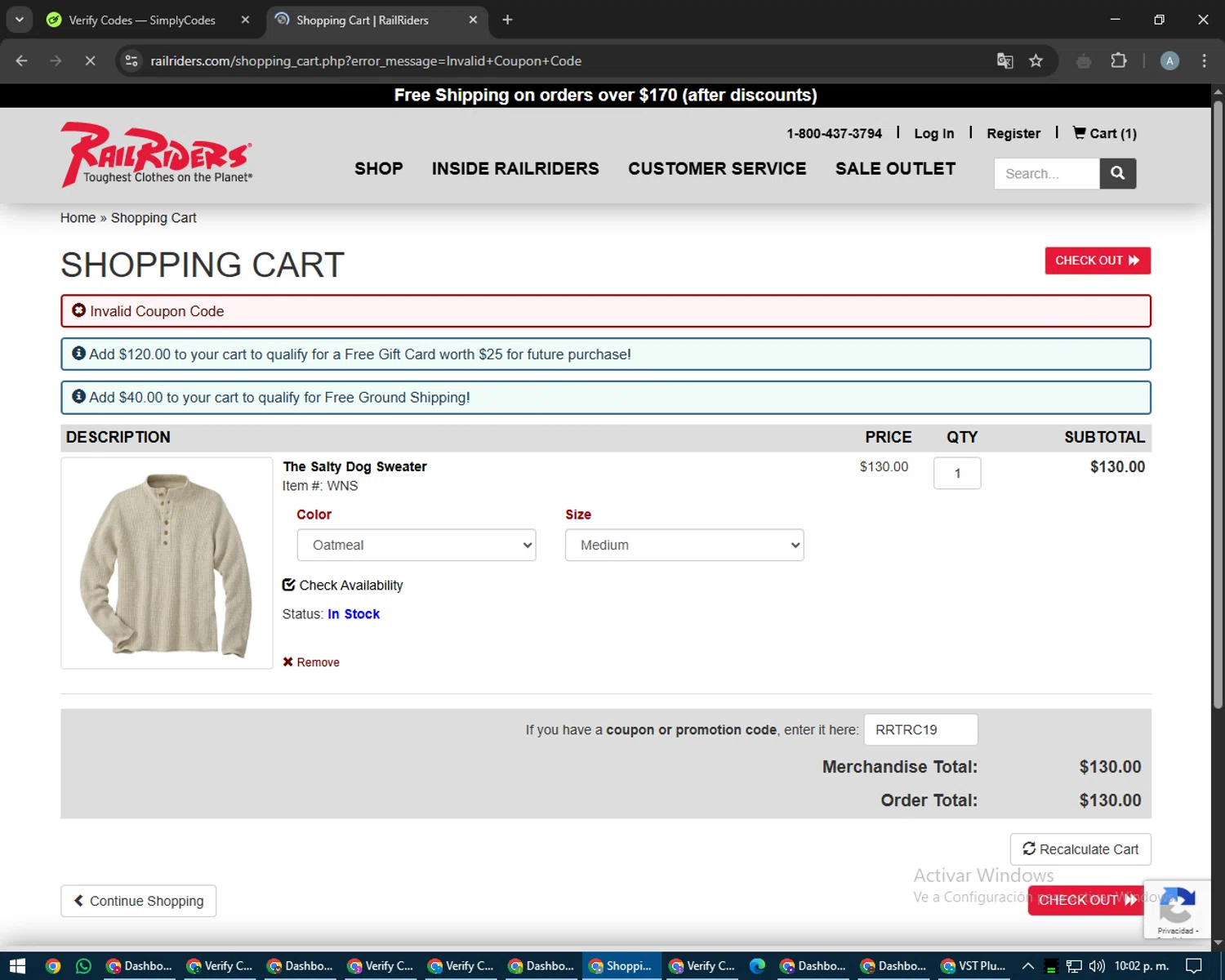Open the Windows Start menu
This screenshot has width=1225, height=980.
17,966
